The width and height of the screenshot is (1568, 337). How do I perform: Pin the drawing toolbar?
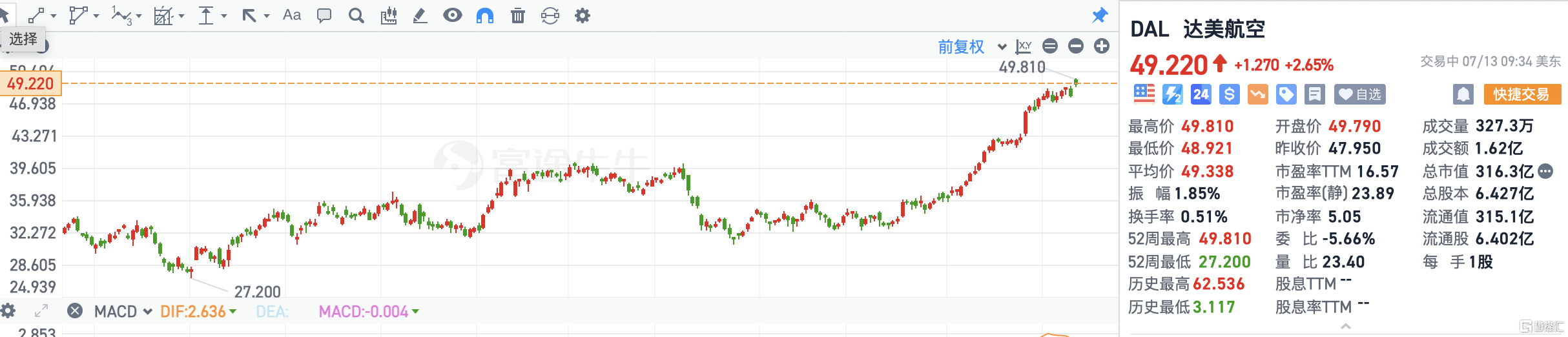coord(1100,15)
